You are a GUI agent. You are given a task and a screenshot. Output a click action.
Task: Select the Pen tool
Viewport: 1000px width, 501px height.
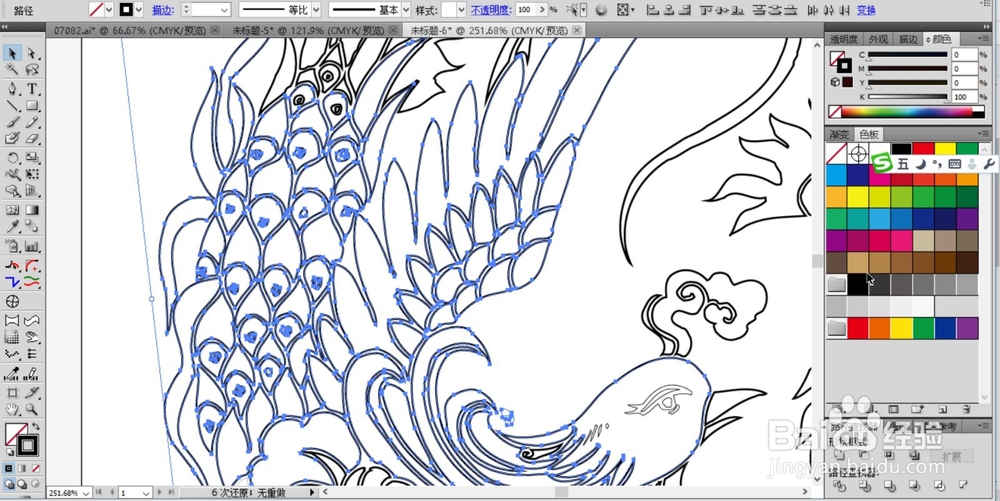click(11, 89)
